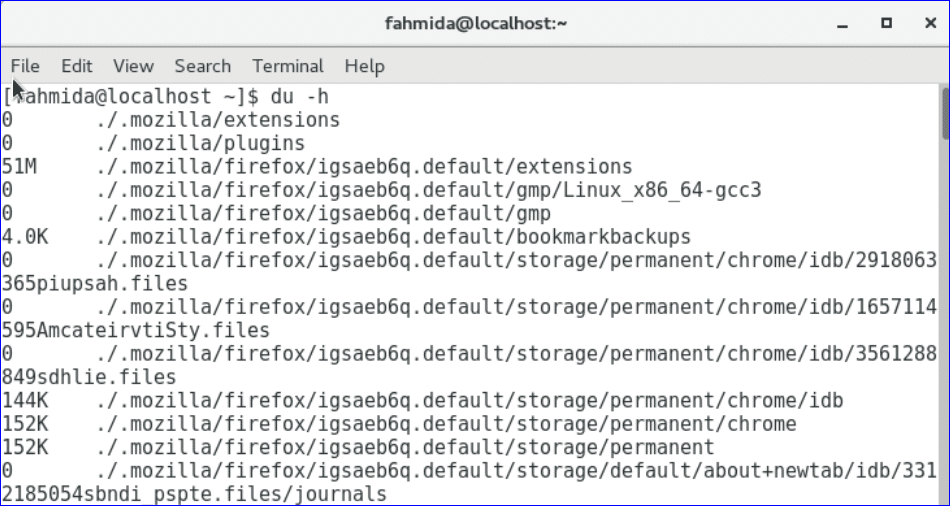Open the Edit menu
950x506 pixels.
click(x=77, y=66)
